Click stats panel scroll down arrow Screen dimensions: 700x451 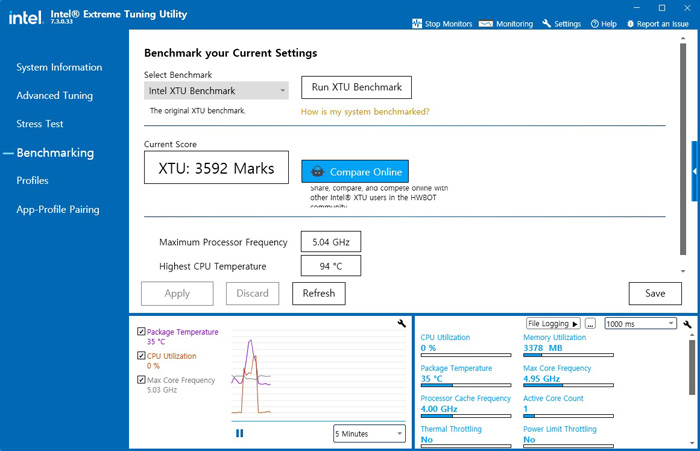(692, 443)
